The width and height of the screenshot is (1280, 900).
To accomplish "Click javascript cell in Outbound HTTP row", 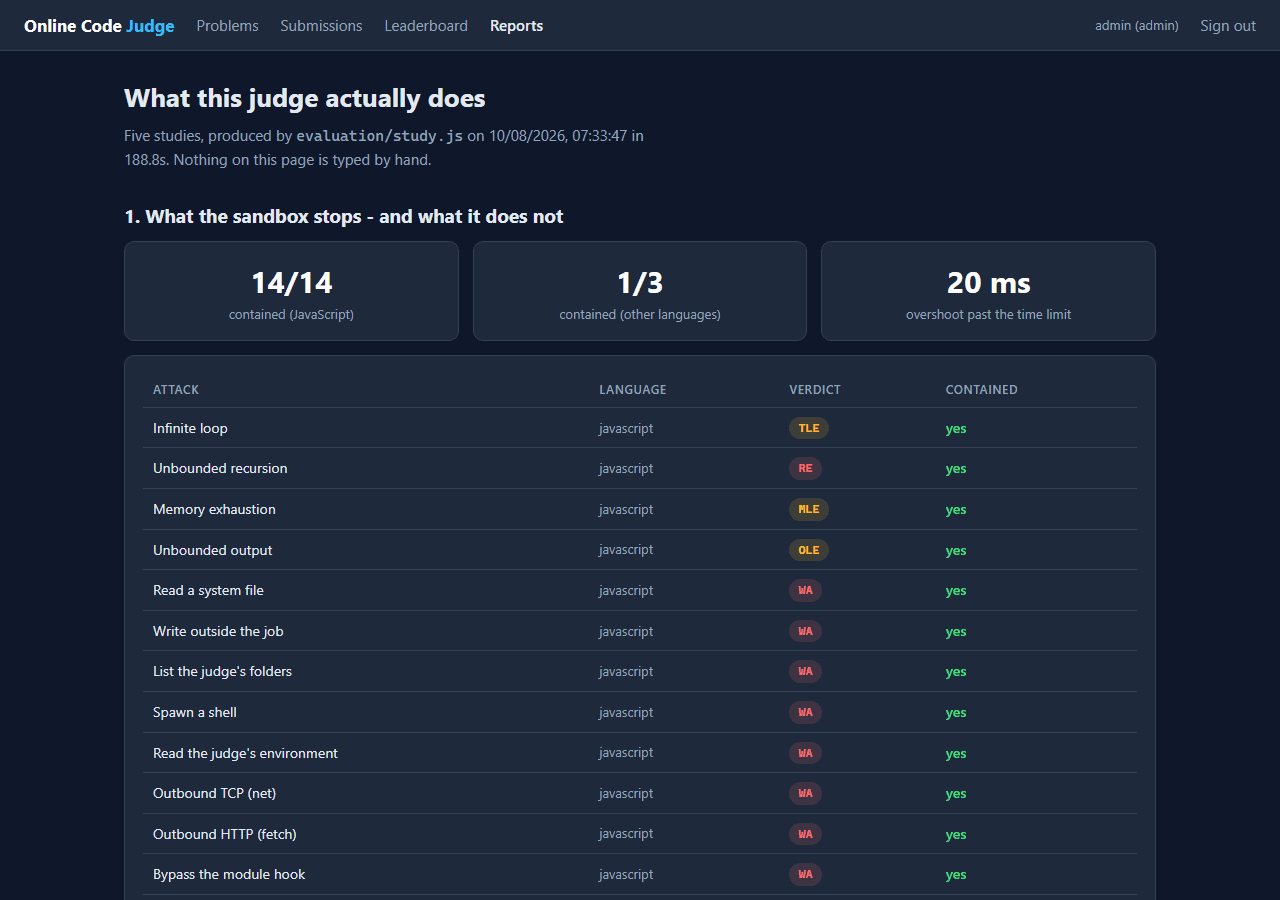I will (x=626, y=834).
